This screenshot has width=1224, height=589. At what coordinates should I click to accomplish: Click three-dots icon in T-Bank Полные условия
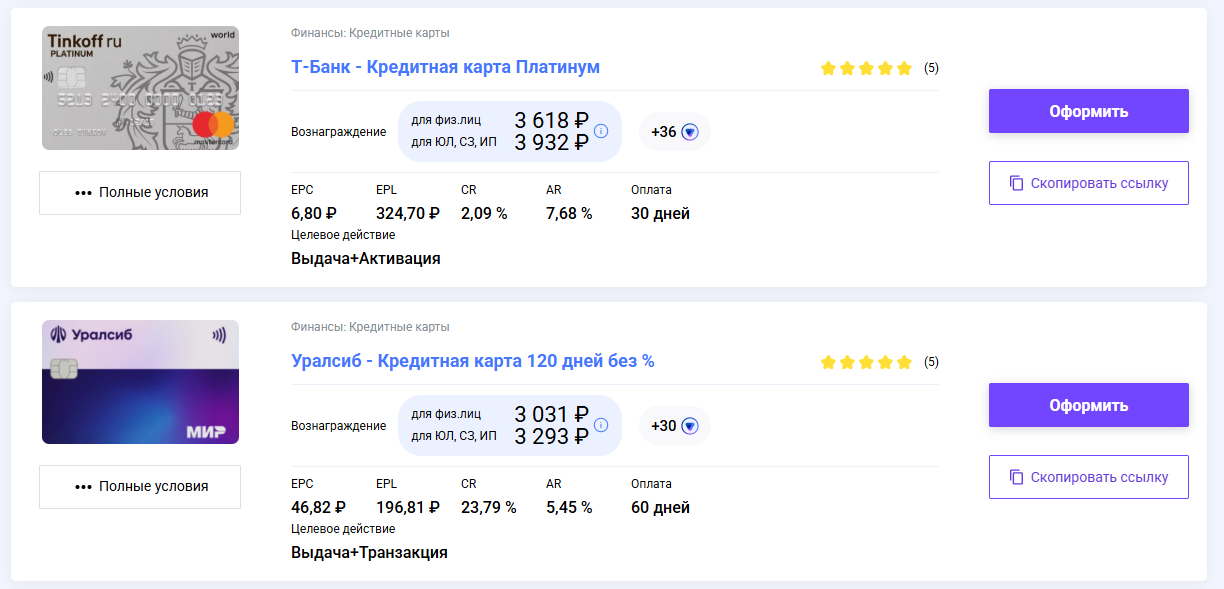[x=83, y=193]
